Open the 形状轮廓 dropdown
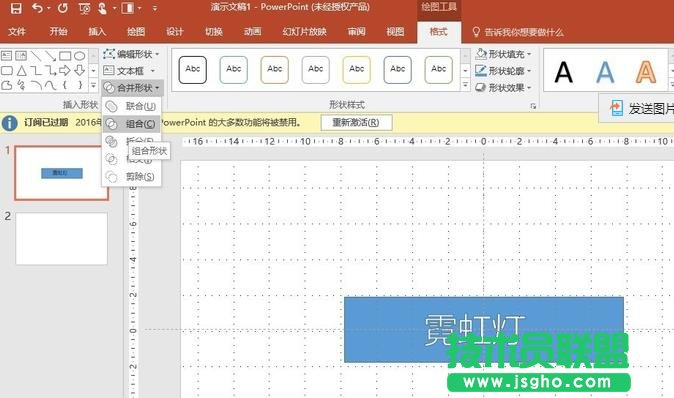This screenshot has height=398, width=674. [503, 71]
